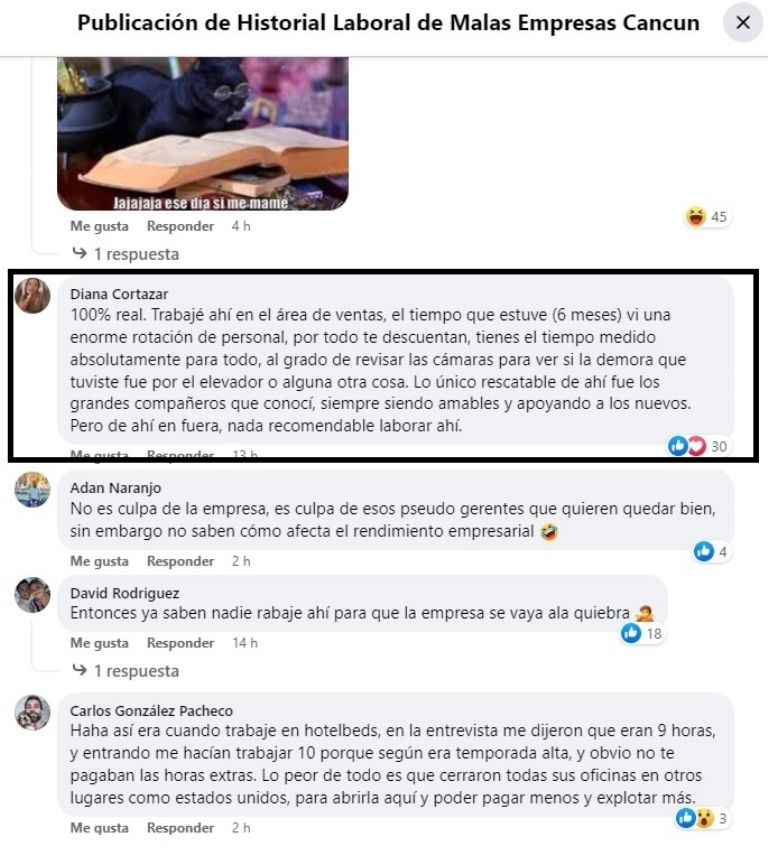View reactions on Diana Cortazar's comment
Image resolution: width=768 pixels, height=855 pixels.
[x=698, y=447]
